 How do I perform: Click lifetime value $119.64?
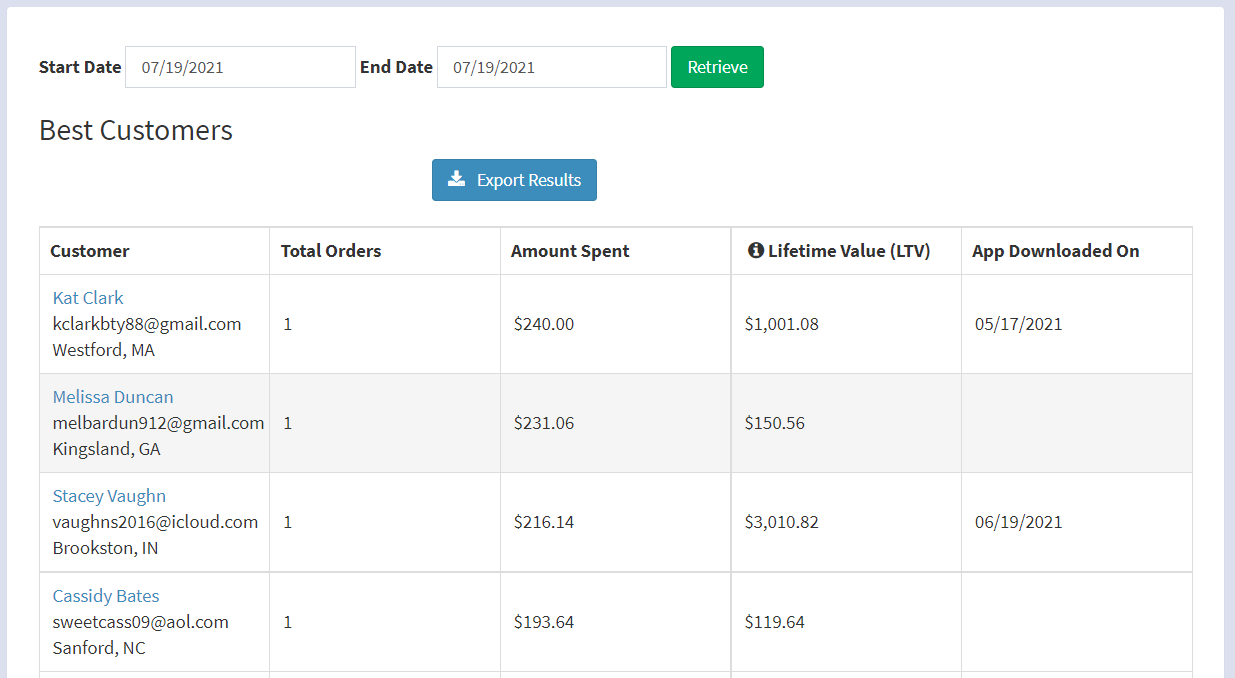(x=775, y=622)
